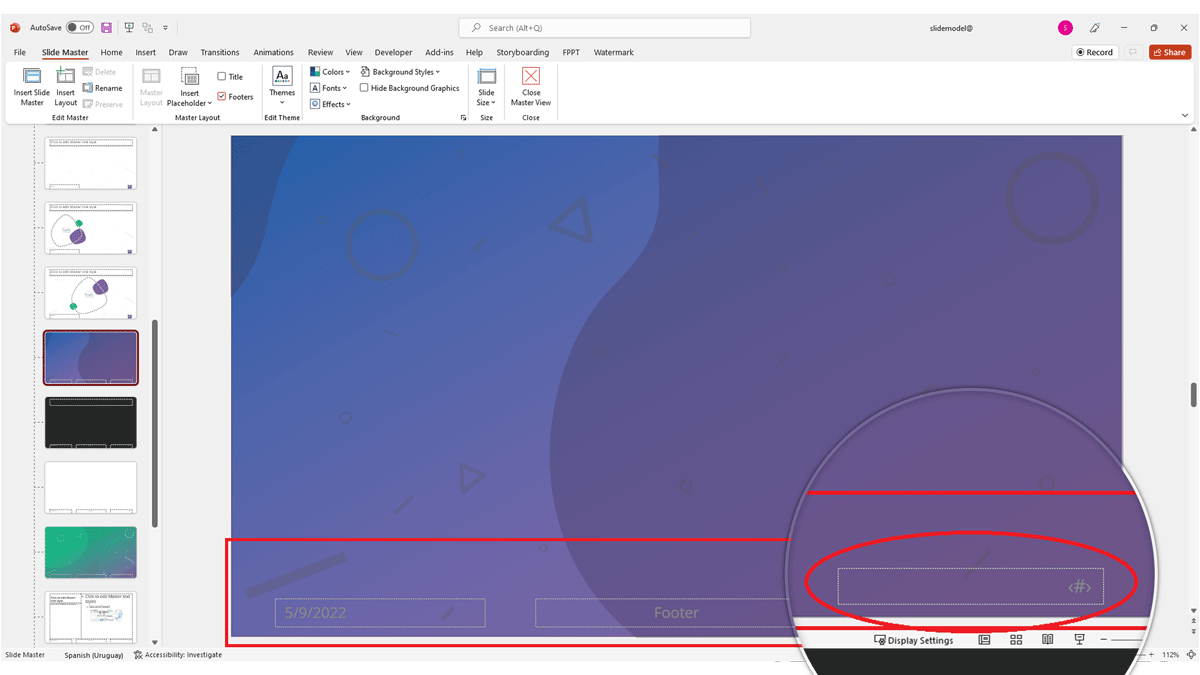Open the Watermark tab
This screenshot has width=1200, height=675.
tap(613, 52)
